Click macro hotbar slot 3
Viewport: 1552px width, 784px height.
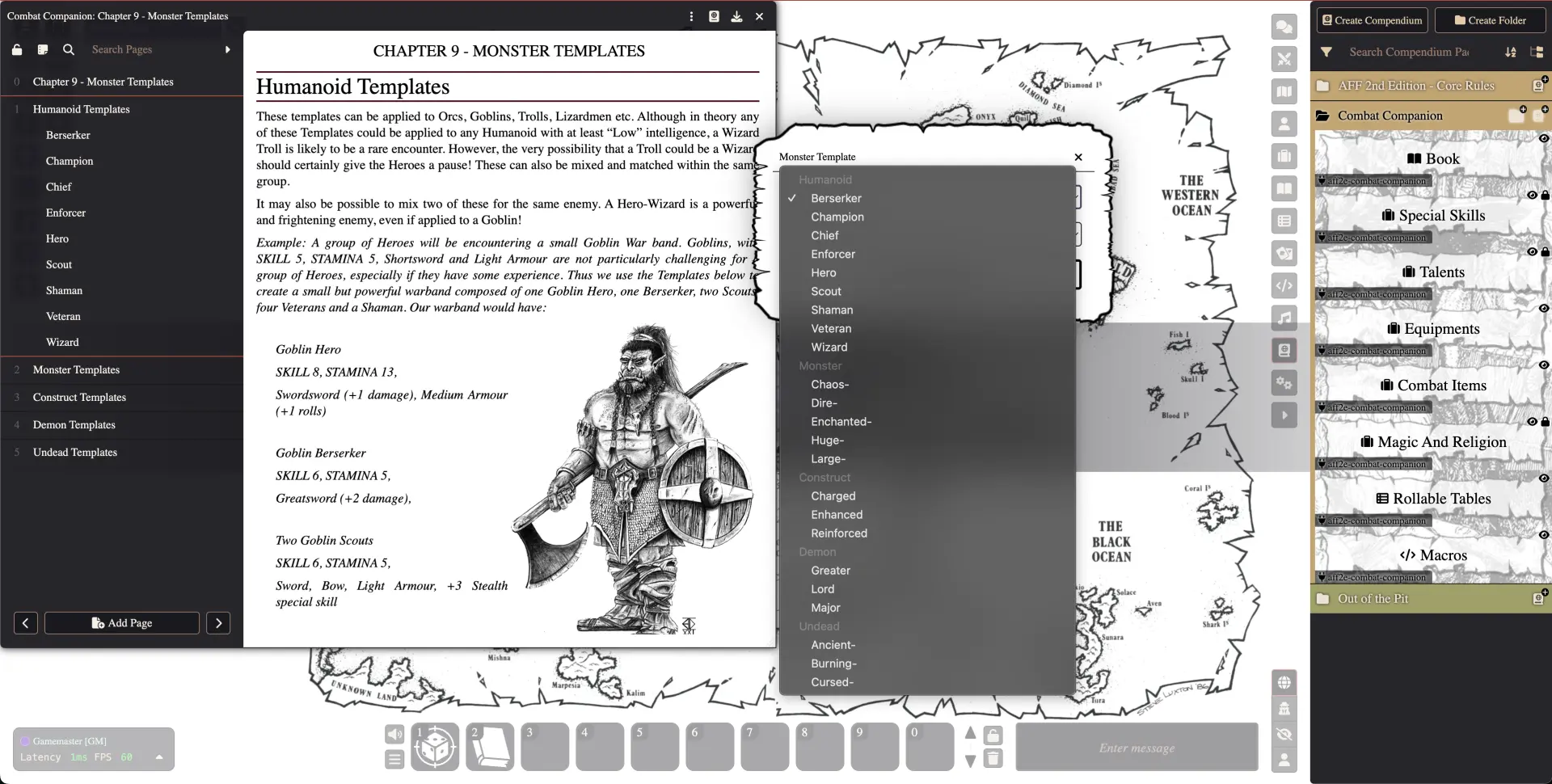point(544,747)
